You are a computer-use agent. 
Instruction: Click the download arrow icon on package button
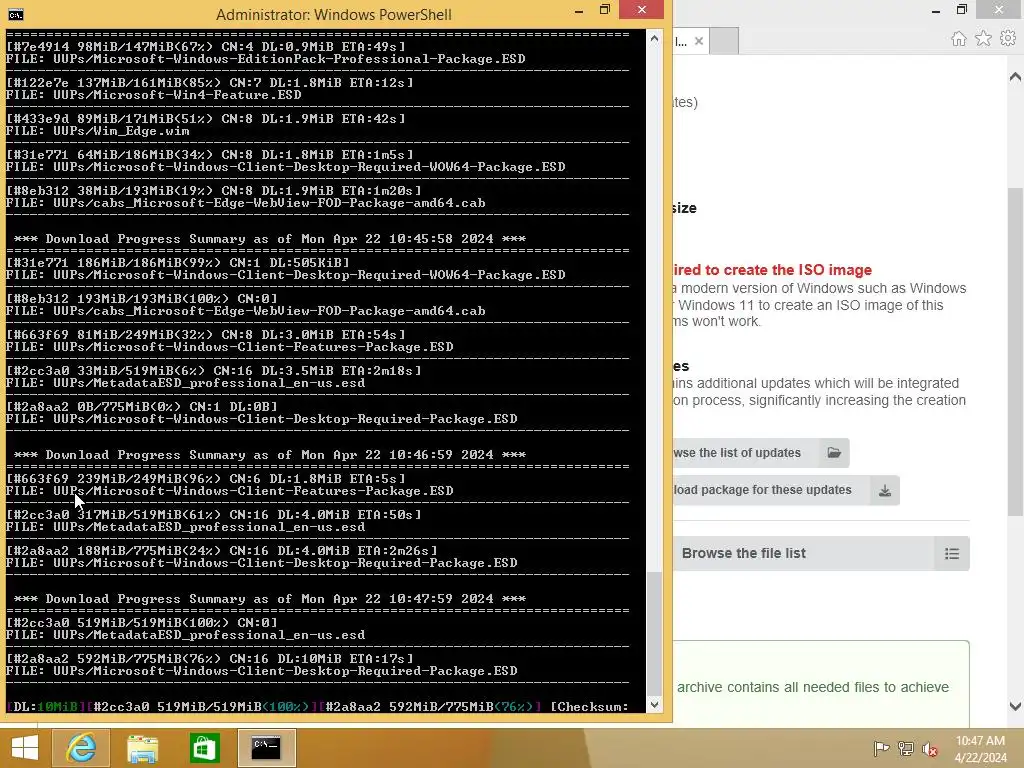[x=885, y=490]
